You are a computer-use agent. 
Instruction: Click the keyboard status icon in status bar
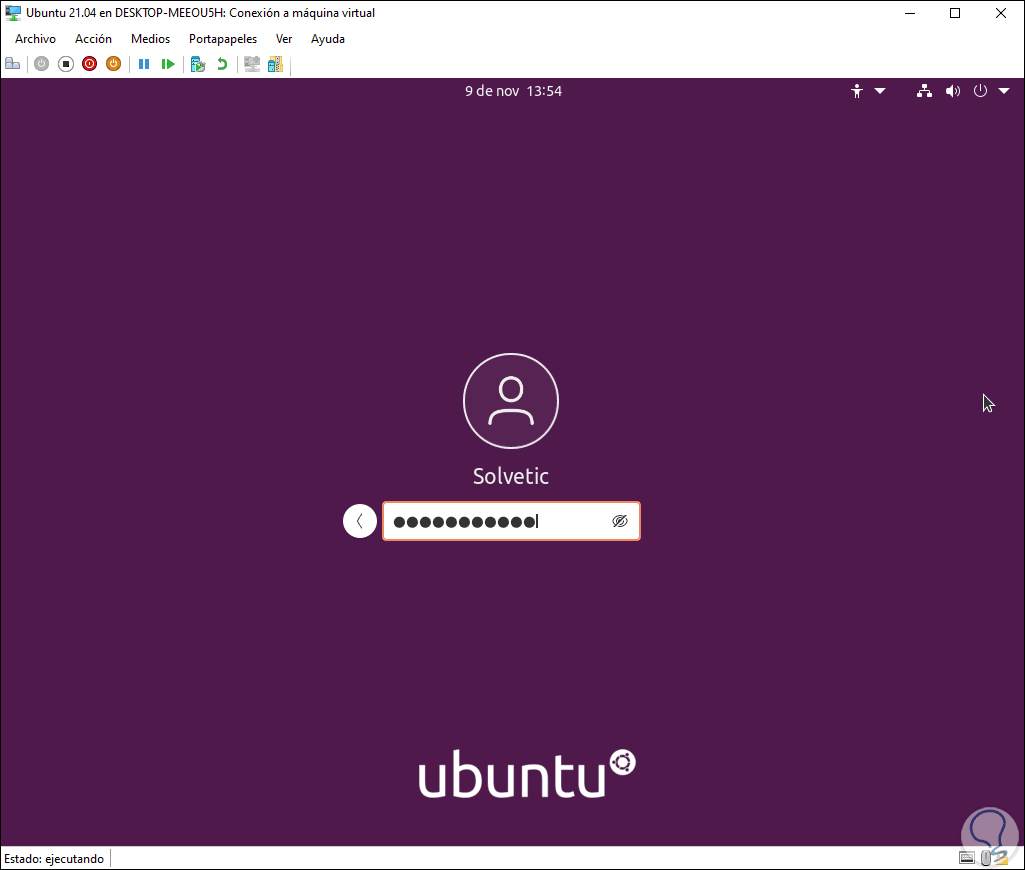point(967,858)
